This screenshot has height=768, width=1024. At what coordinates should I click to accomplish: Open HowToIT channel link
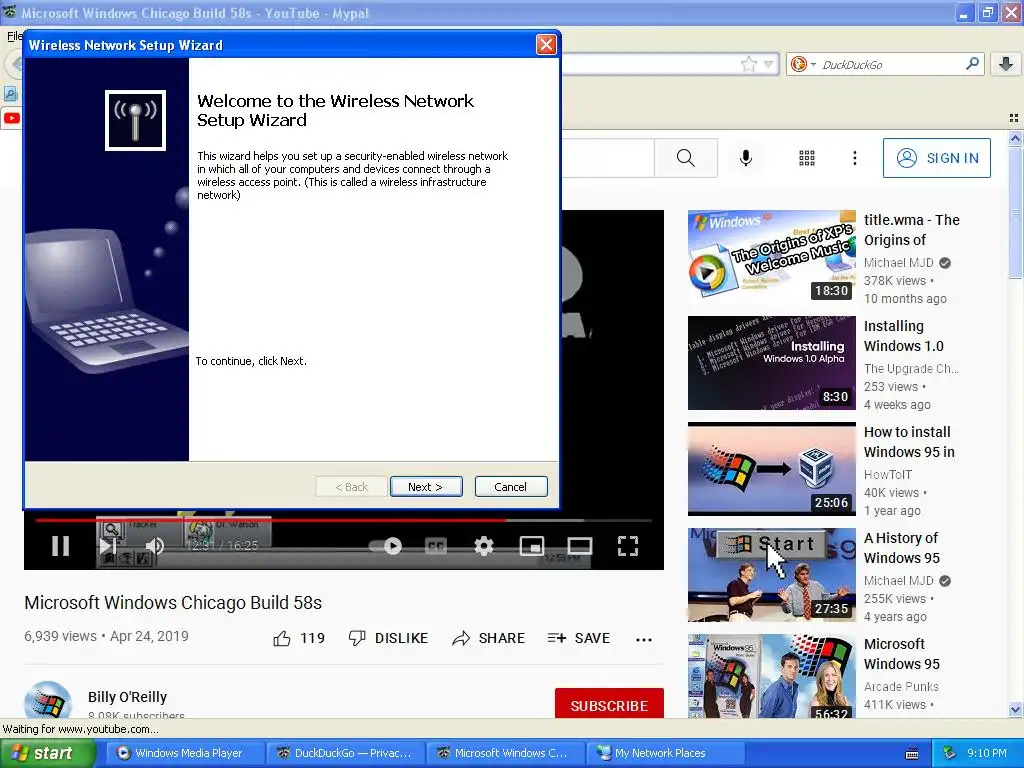pos(888,475)
